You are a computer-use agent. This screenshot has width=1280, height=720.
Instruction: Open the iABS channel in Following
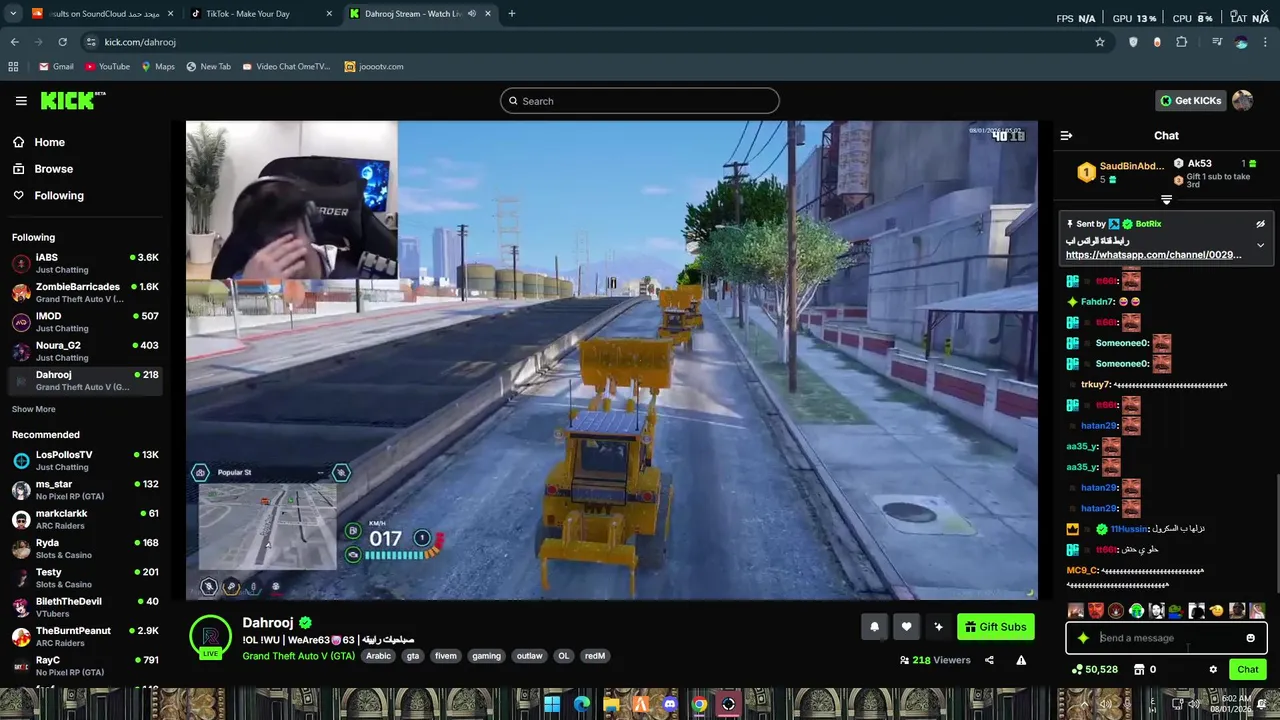85,263
